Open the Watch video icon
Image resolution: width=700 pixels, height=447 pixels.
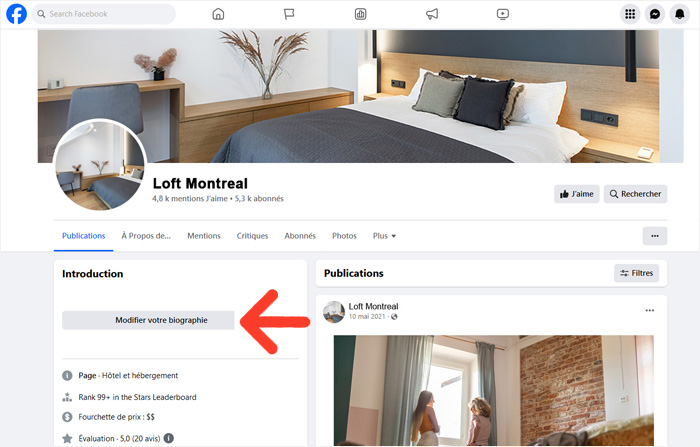click(x=503, y=14)
